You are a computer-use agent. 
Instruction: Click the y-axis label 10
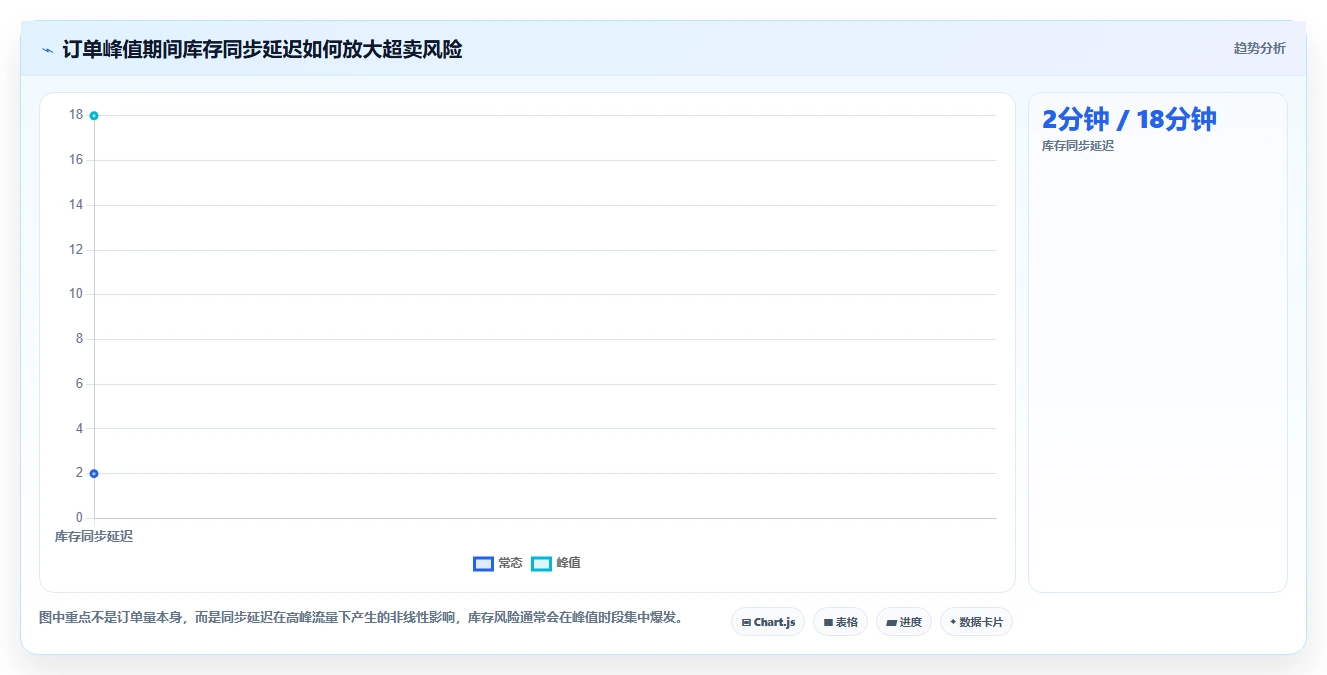coord(76,294)
